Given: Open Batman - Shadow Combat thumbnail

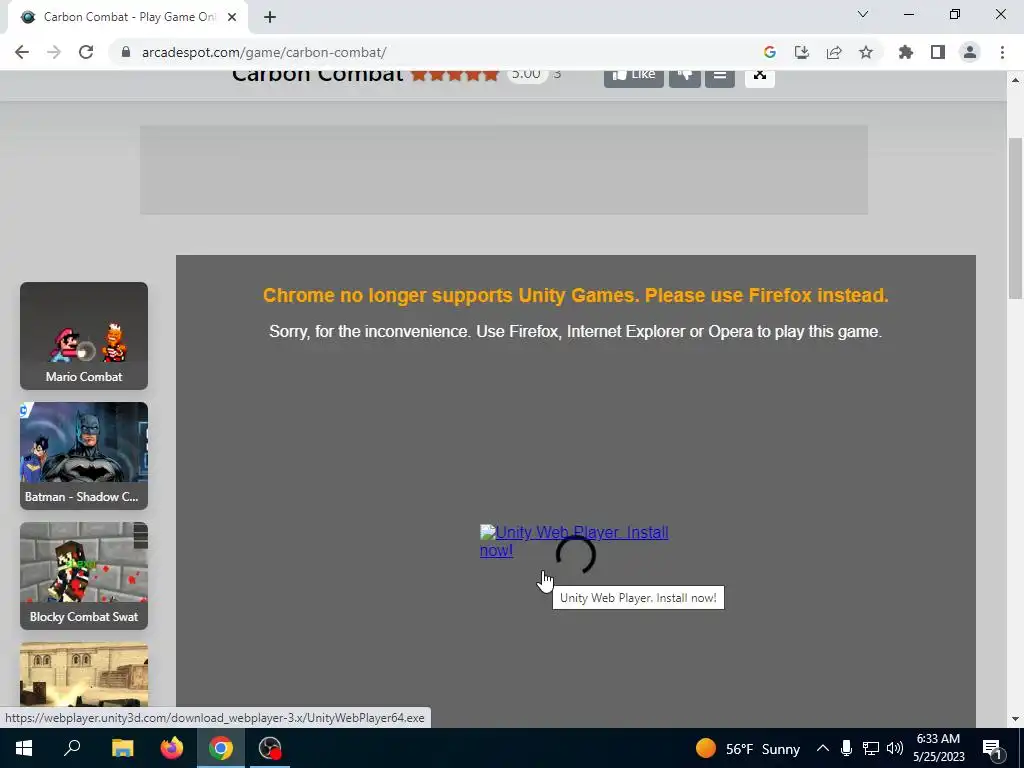Looking at the screenshot, I should pos(84,456).
